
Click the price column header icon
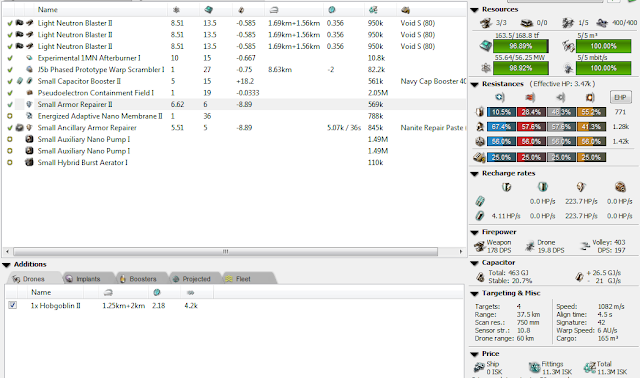click(x=373, y=10)
